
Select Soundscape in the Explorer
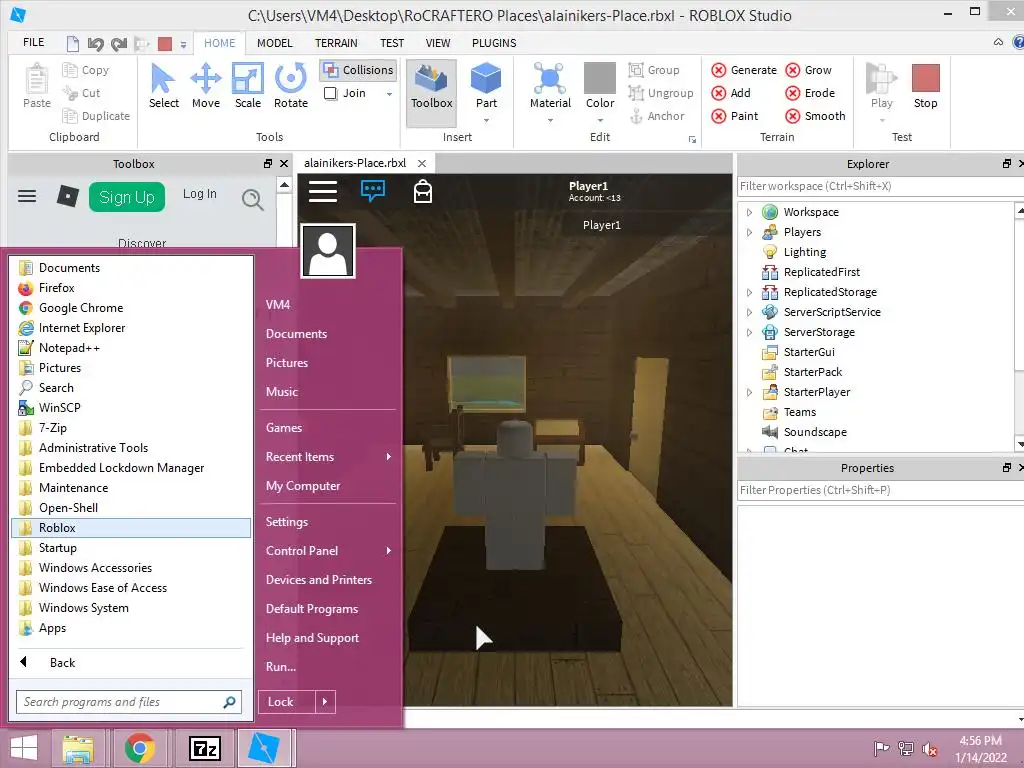tap(815, 432)
